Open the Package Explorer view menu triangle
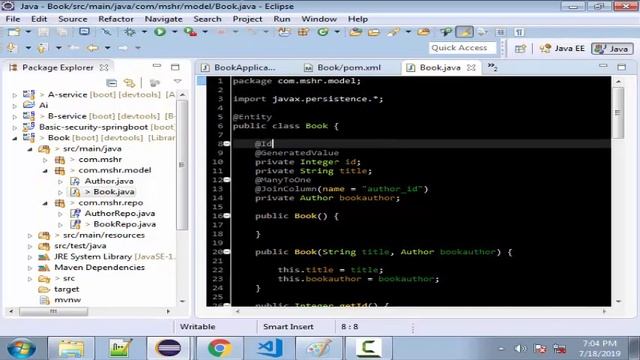This screenshot has height=360, width=640. [x=178, y=82]
